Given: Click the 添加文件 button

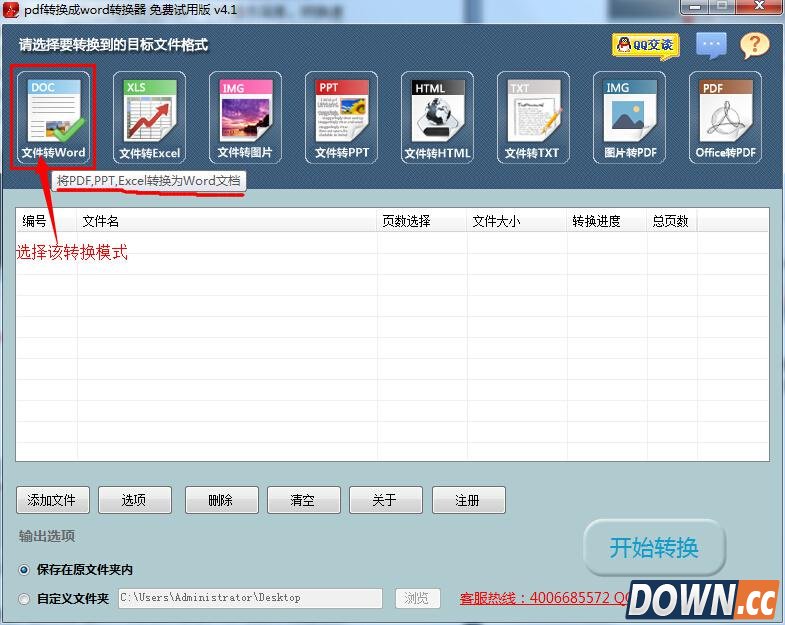Looking at the screenshot, I should [x=53, y=500].
